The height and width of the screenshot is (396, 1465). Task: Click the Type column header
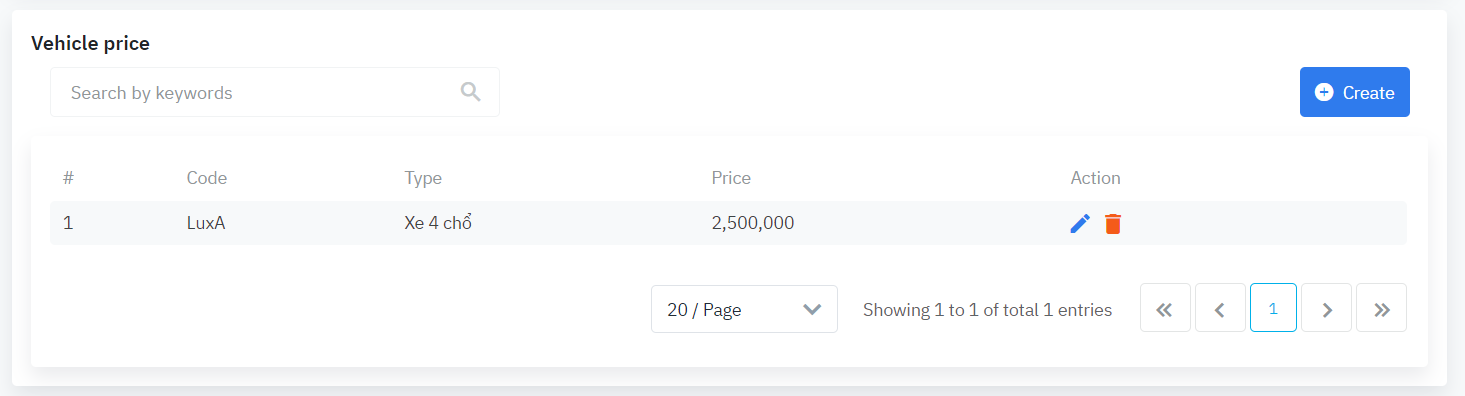click(423, 178)
